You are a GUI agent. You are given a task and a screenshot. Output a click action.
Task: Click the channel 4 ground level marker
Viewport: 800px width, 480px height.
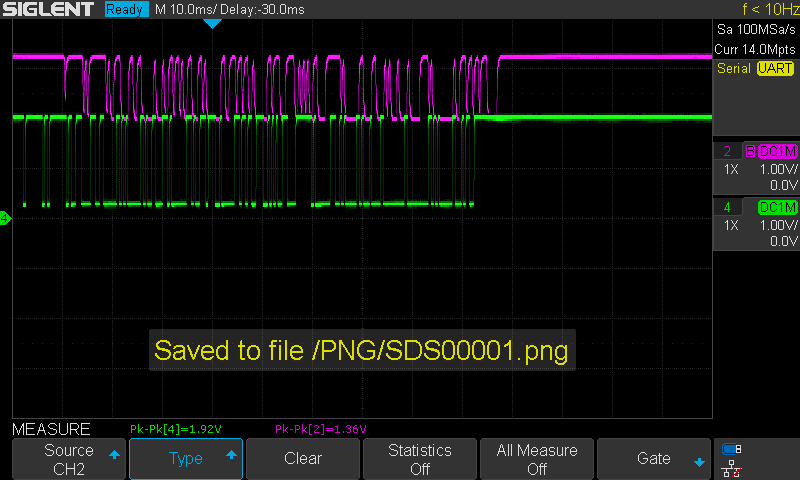[x=5, y=218]
